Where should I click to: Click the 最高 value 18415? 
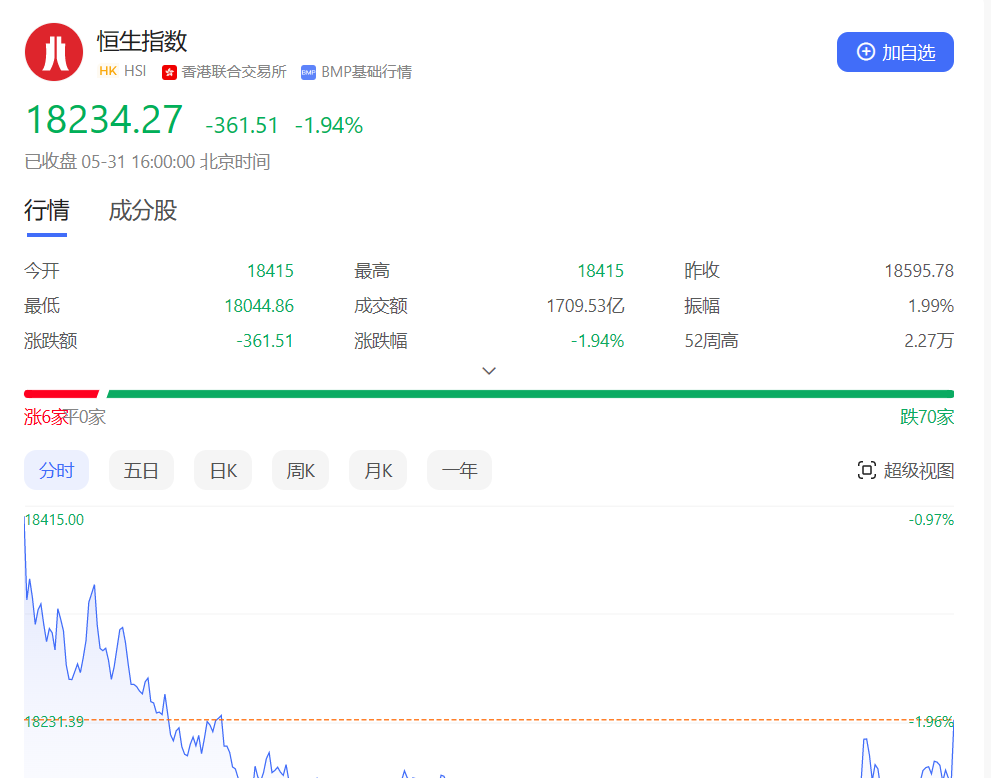pyautogui.click(x=600, y=271)
